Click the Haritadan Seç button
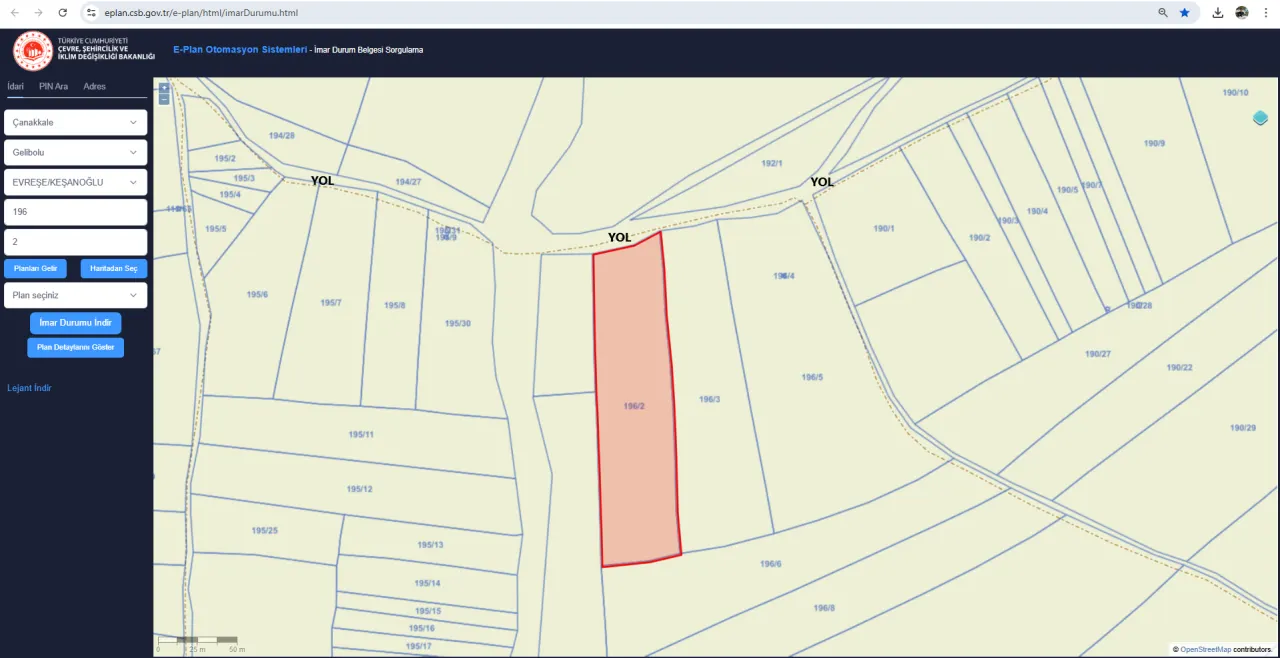1280x658 pixels. [x=114, y=268]
